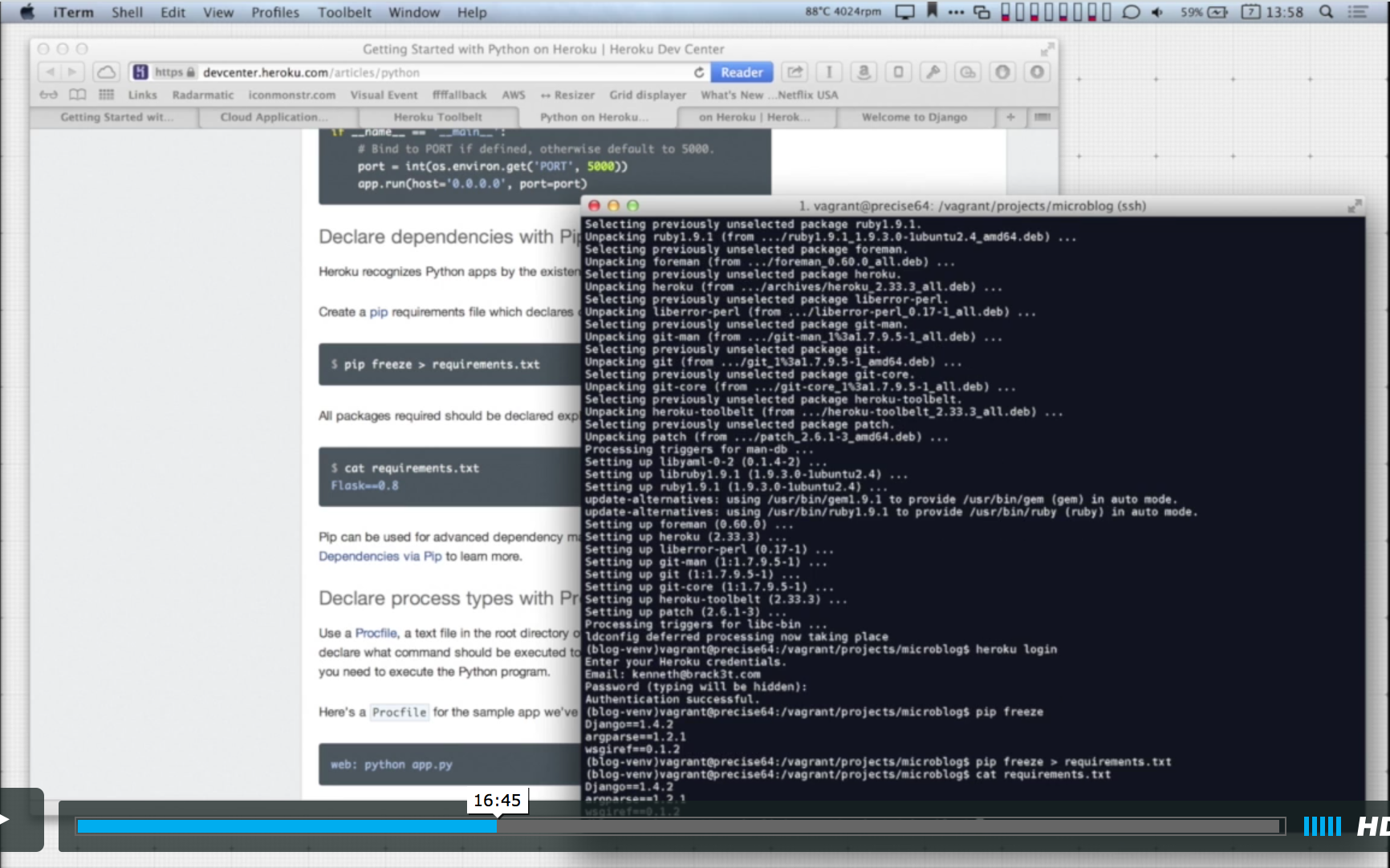Show bookmarks with the open book icon

tap(77, 95)
